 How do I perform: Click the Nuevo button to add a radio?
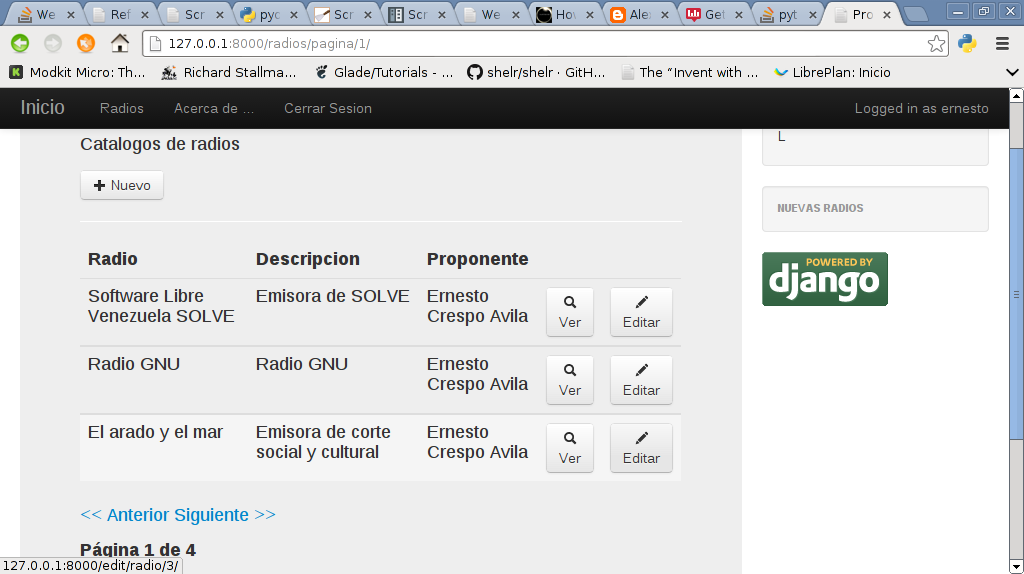(122, 185)
